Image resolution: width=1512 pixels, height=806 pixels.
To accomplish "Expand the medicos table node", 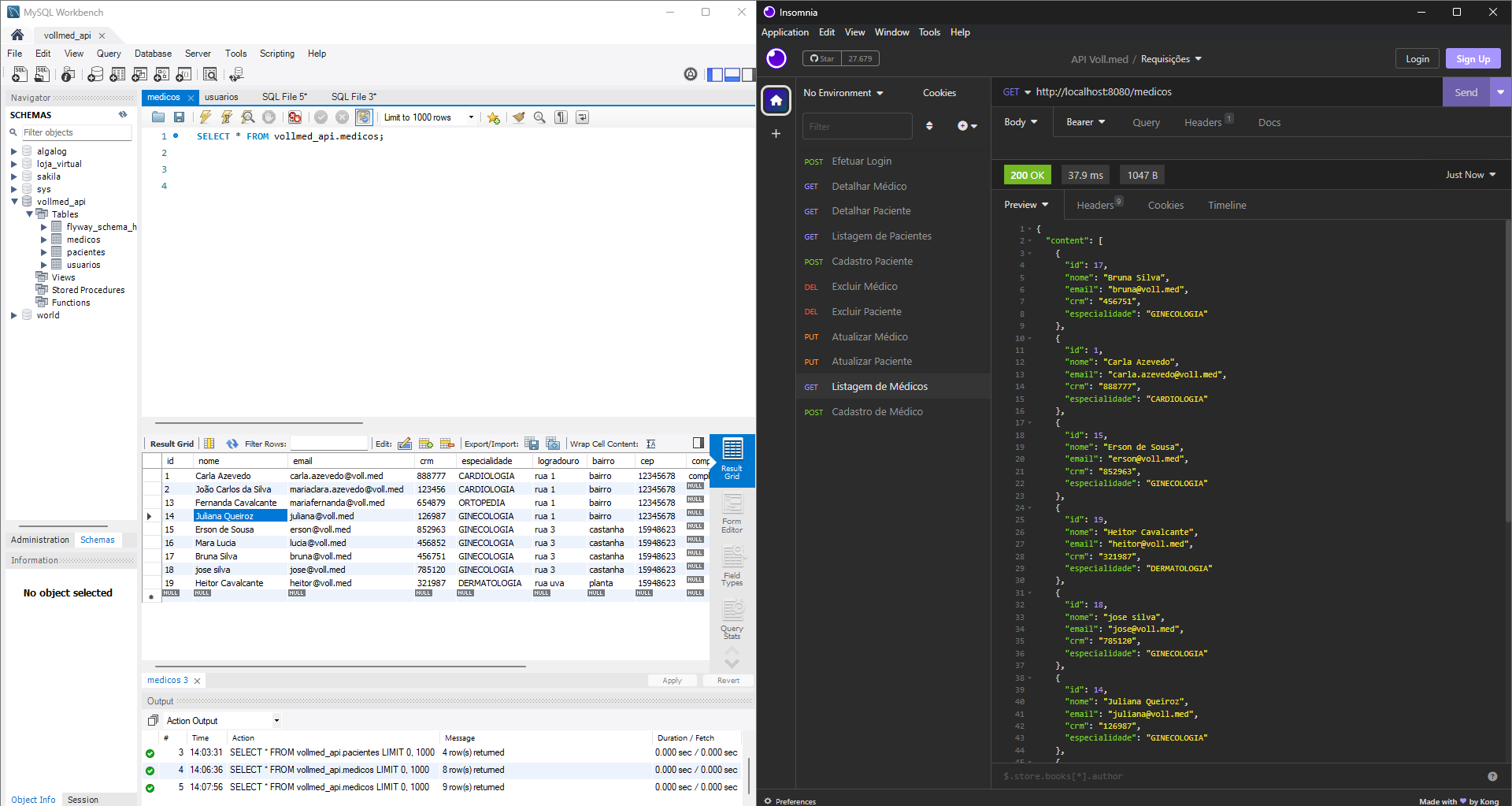I will coord(44,240).
